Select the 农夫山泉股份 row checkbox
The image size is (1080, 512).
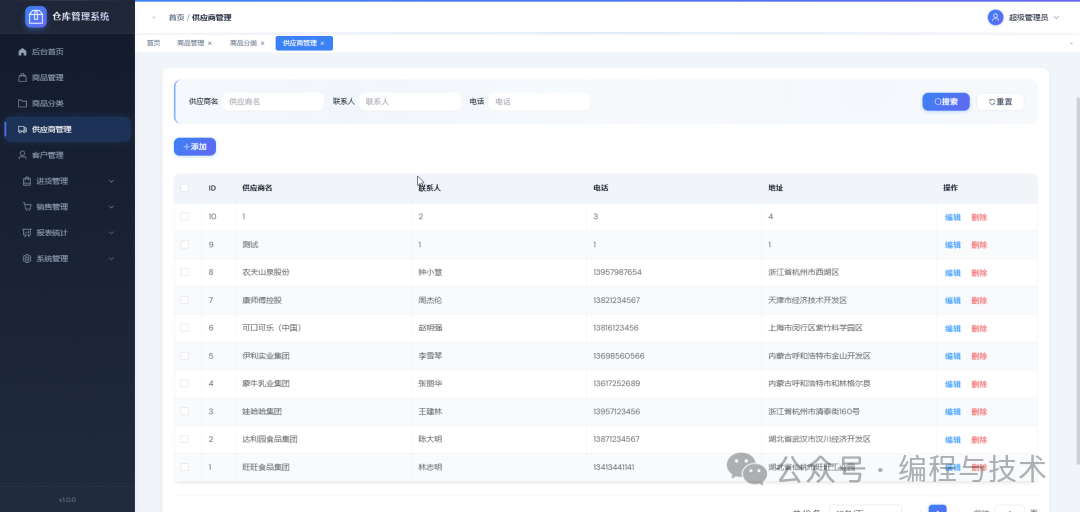pos(184,272)
